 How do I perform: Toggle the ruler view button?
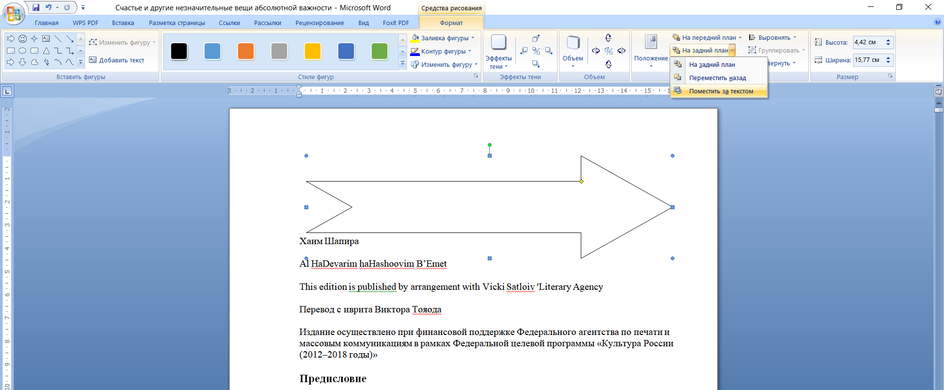pyautogui.click(x=938, y=91)
